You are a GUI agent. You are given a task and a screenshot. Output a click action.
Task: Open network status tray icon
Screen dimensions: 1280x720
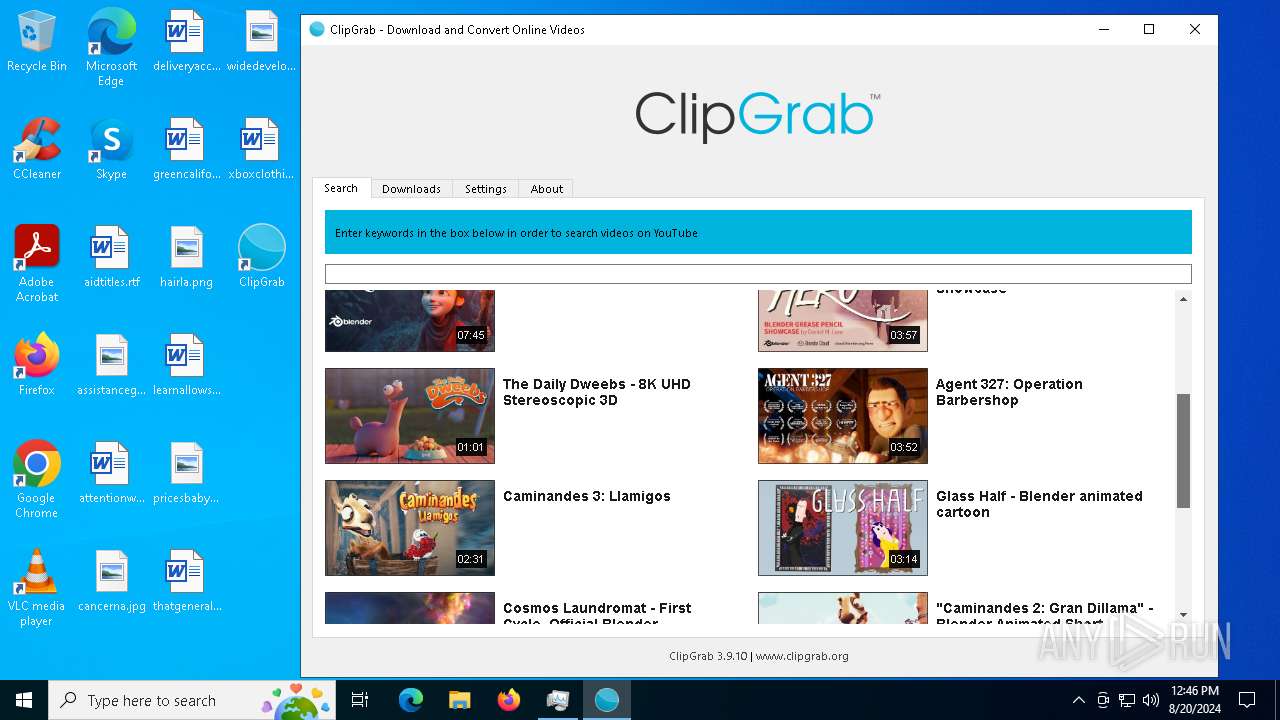pyautogui.click(x=1127, y=700)
